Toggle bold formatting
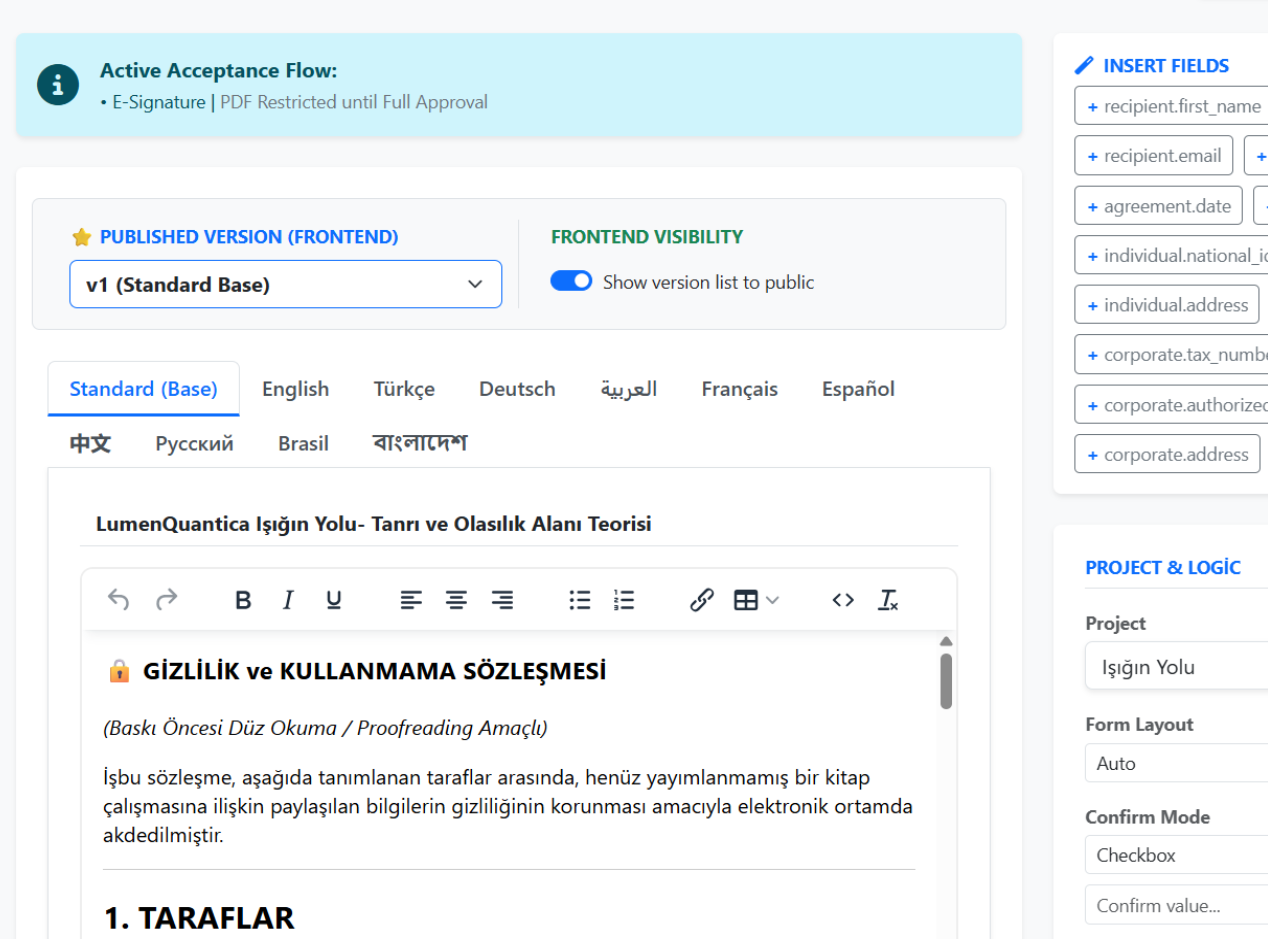Image resolution: width=1268 pixels, height=939 pixels. point(243,600)
